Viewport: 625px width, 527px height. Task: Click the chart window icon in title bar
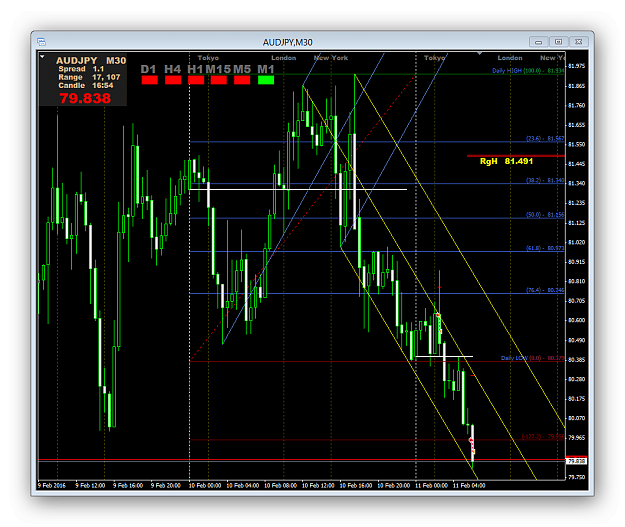[x=41, y=42]
